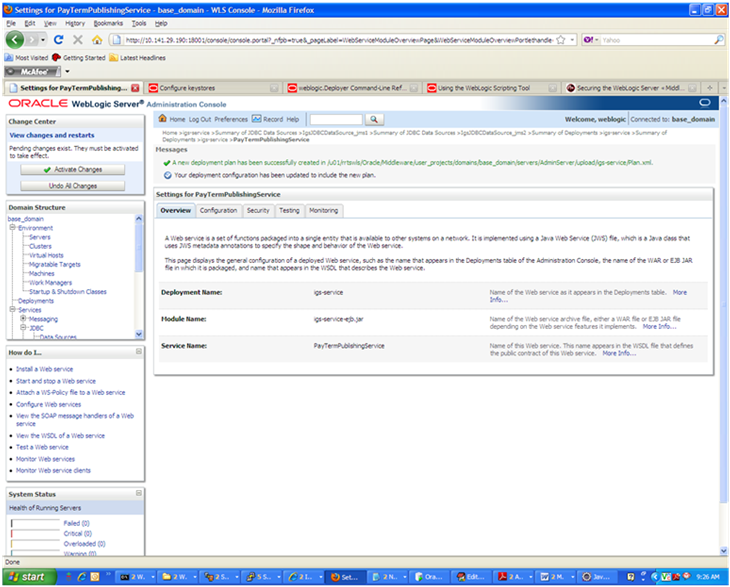Click the Startup & Shutdown Classes item
Viewport: 730px width, 587px height.
coord(68,292)
